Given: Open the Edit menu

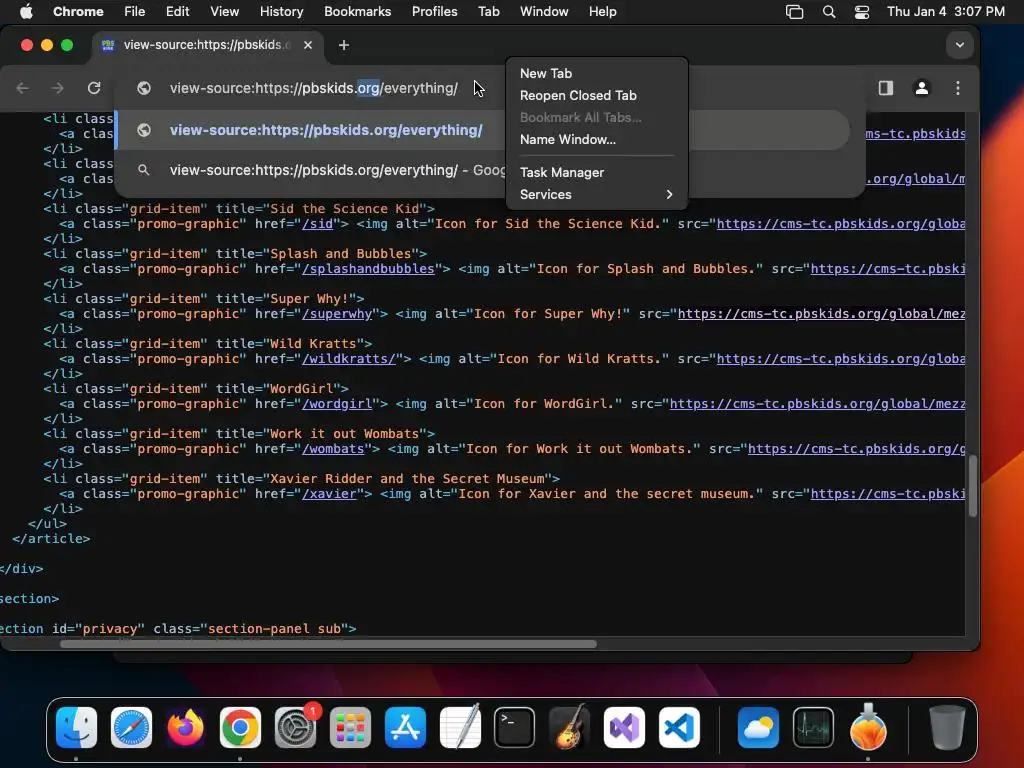Looking at the screenshot, I should pyautogui.click(x=177, y=11).
